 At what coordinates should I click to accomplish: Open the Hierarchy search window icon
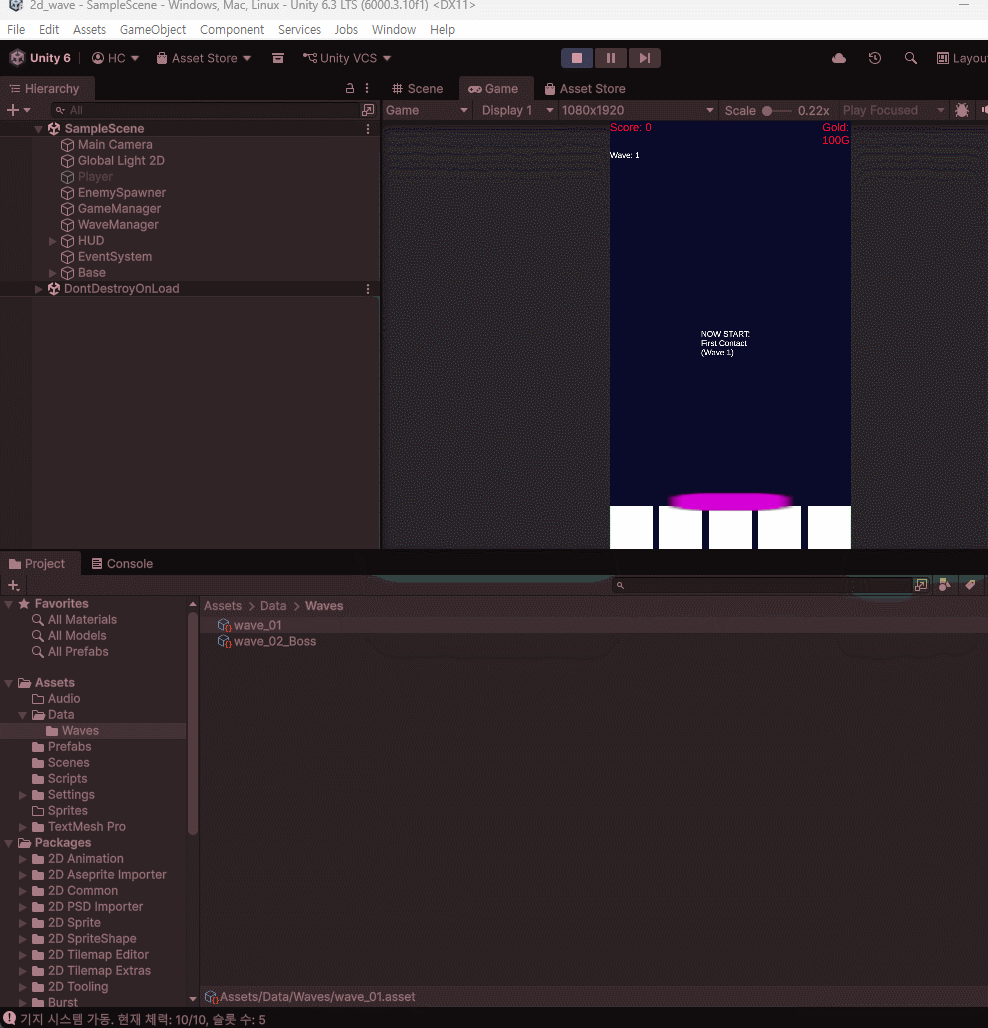click(x=368, y=110)
